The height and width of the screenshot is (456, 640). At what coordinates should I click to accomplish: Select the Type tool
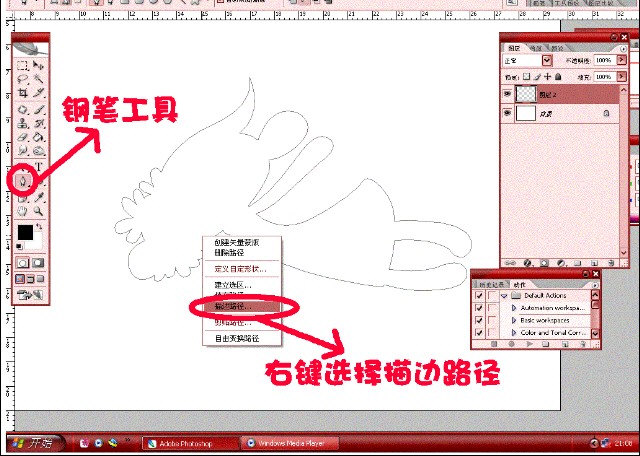click(39, 167)
